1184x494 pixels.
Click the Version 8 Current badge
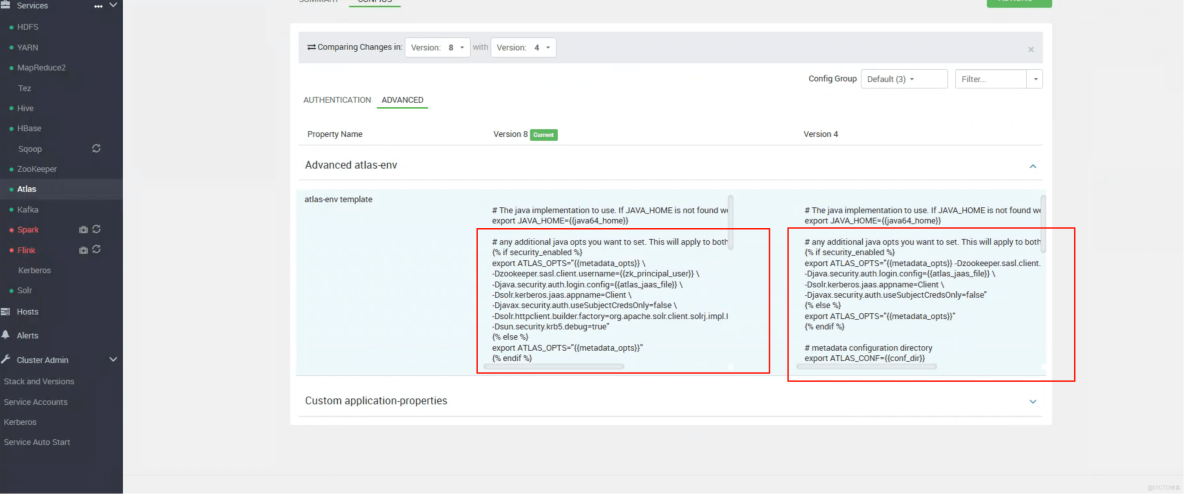tap(544, 134)
